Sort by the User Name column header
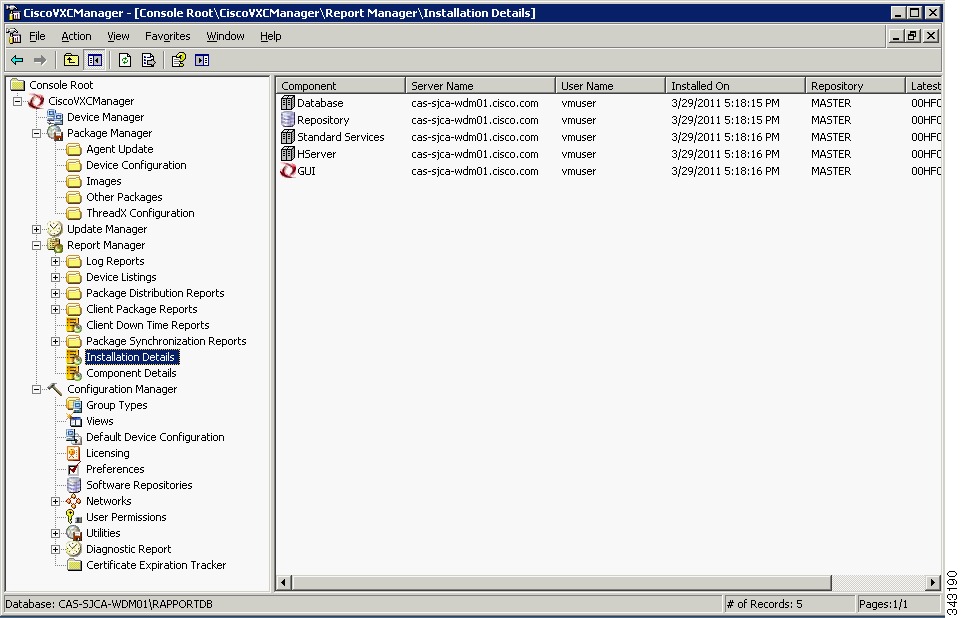Image resolution: width=961 pixels, height=618 pixels. tap(610, 86)
